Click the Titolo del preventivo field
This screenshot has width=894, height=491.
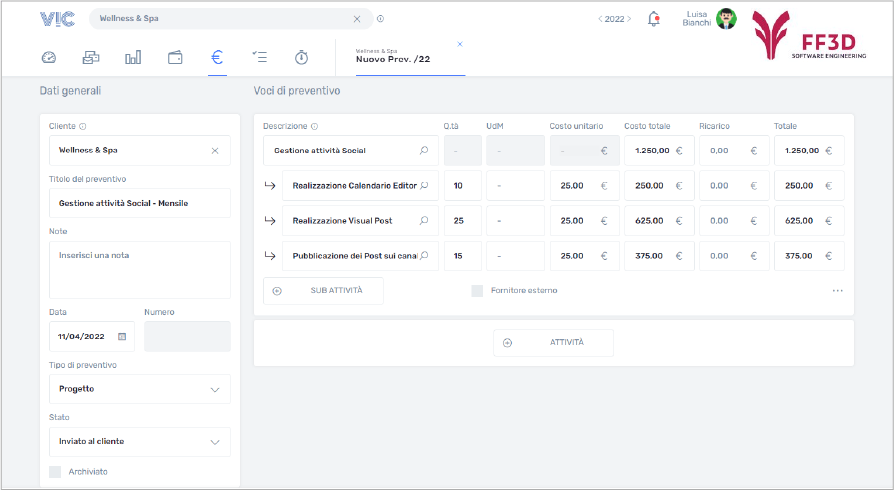pos(140,203)
